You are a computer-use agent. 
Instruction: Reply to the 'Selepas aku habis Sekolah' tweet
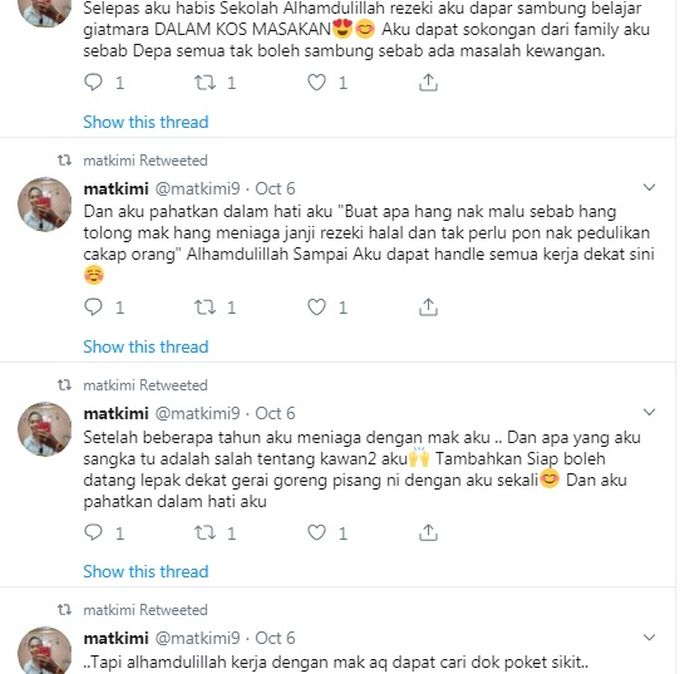[x=93, y=83]
